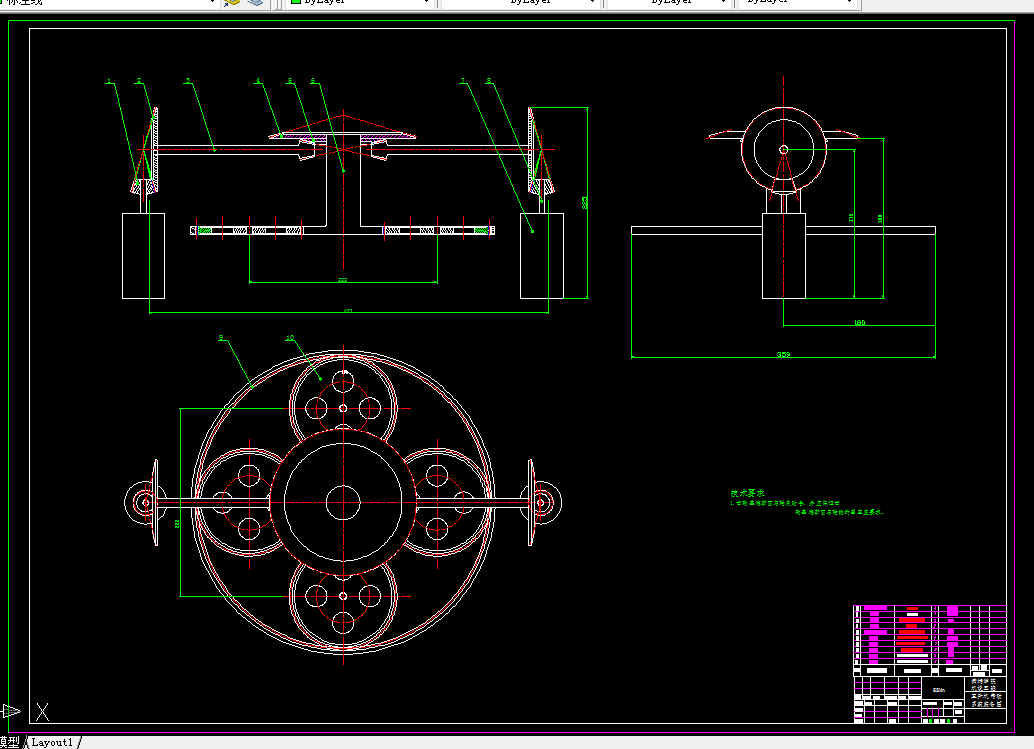
Task: Select part balloon number 9
Action: pos(222,338)
